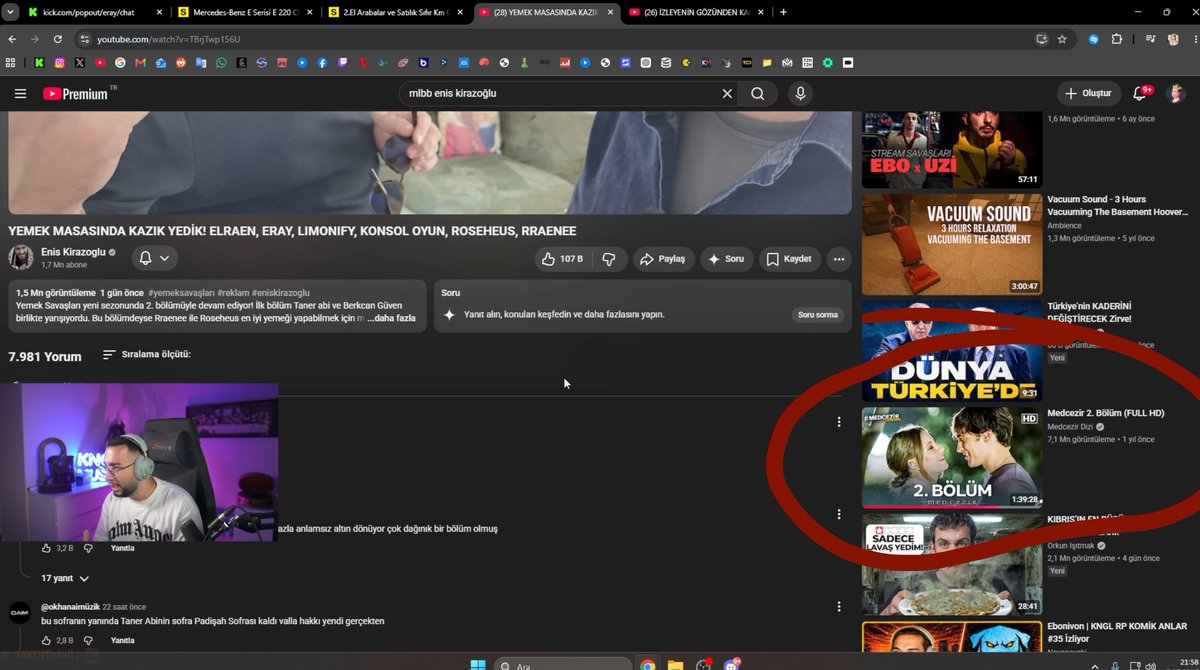
Task: Open the Kick bookmark in bookmarks bar
Action: 39,62
